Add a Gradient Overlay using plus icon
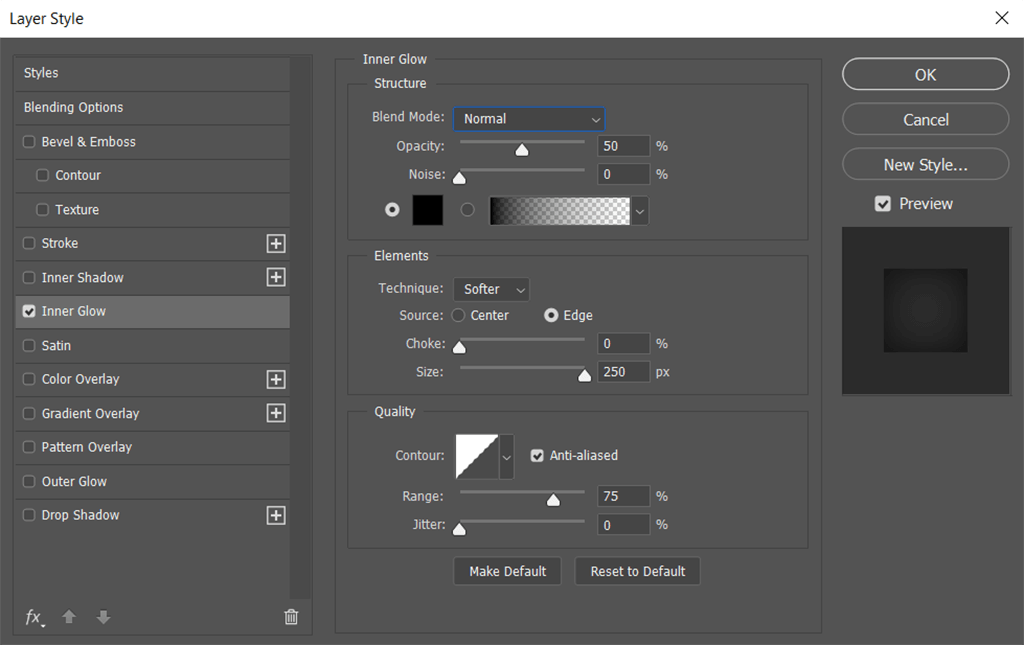This screenshot has height=645, width=1024. click(276, 413)
